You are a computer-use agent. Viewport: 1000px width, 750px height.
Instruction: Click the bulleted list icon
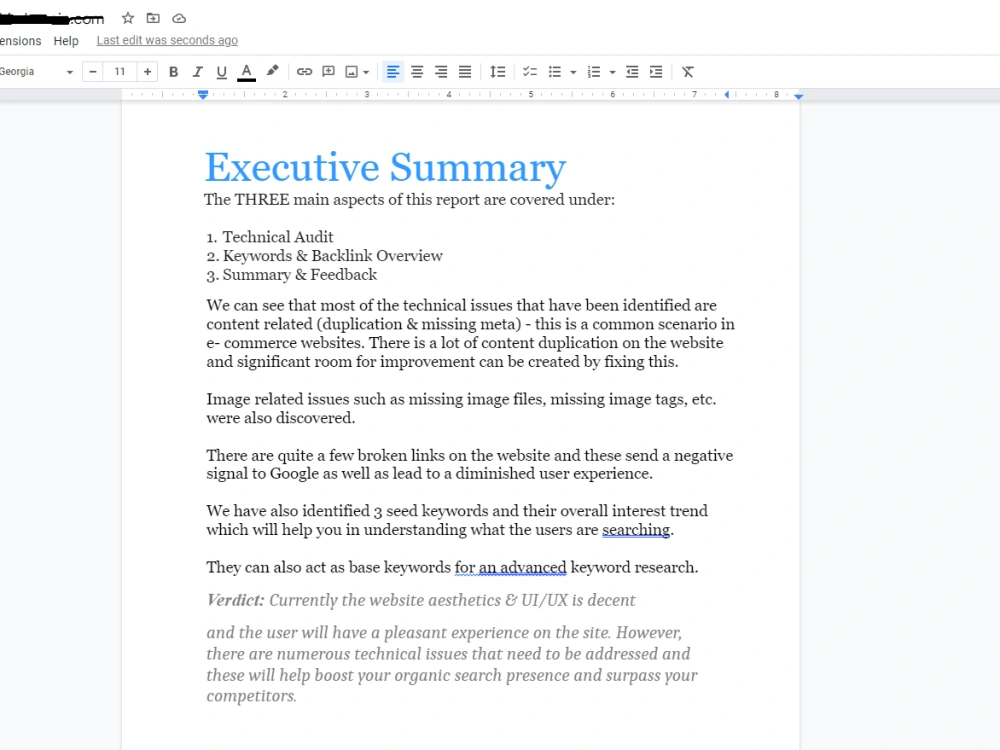tap(555, 72)
